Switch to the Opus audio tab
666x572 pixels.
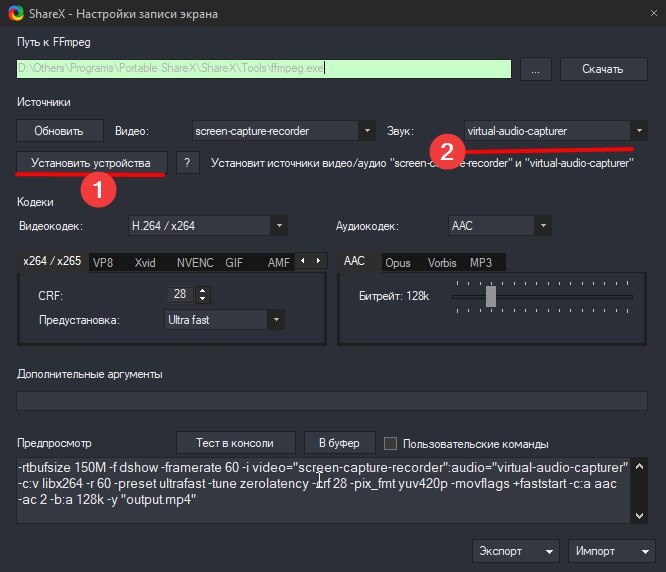tap(398, 262)
